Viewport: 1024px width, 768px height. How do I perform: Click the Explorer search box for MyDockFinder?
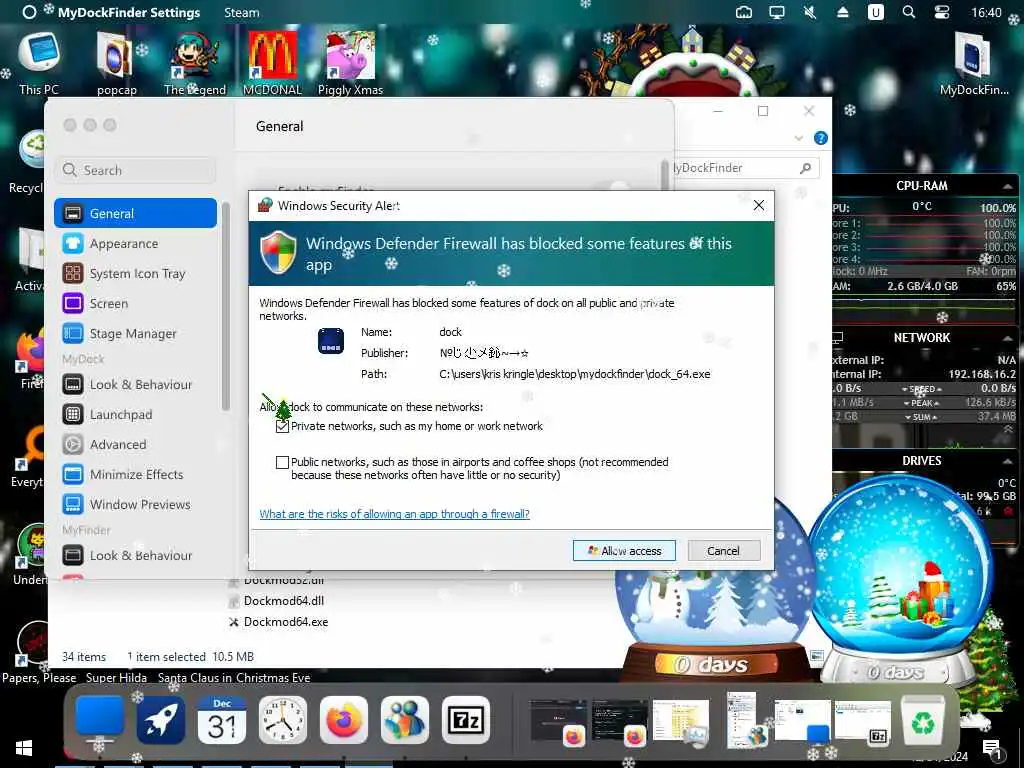click(745, 168)
